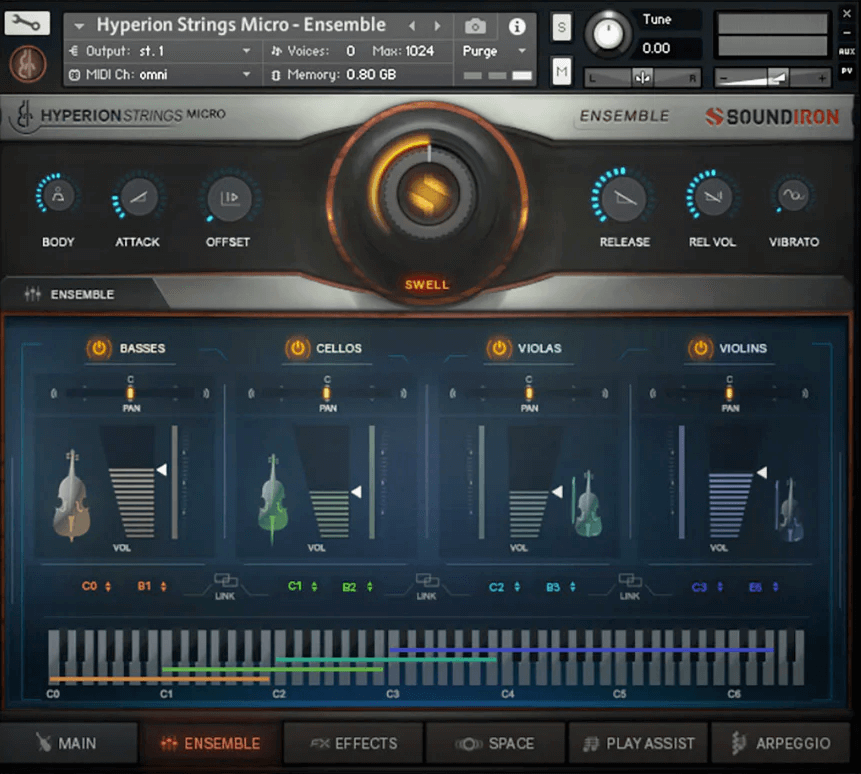Select the Rel Vol knob

coord(712,196)
